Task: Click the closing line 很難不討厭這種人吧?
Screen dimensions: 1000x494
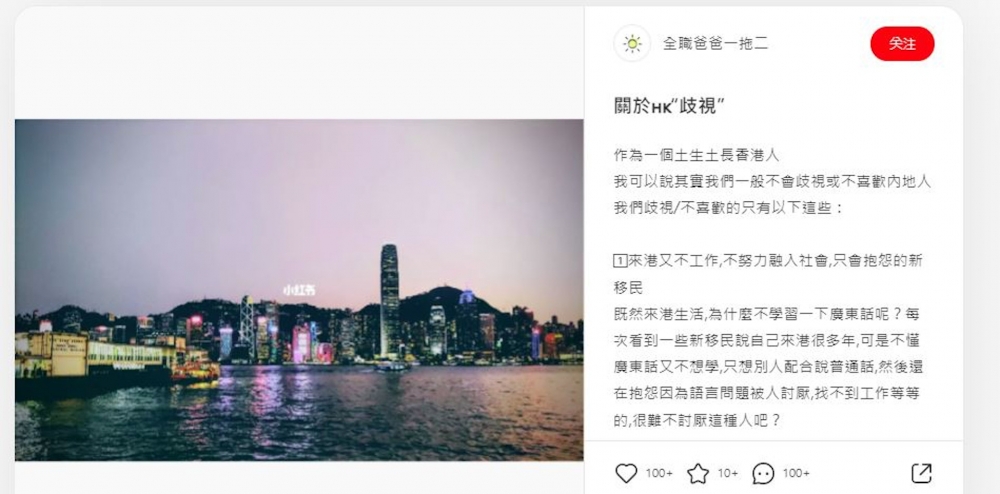Action: click(705, 421)
